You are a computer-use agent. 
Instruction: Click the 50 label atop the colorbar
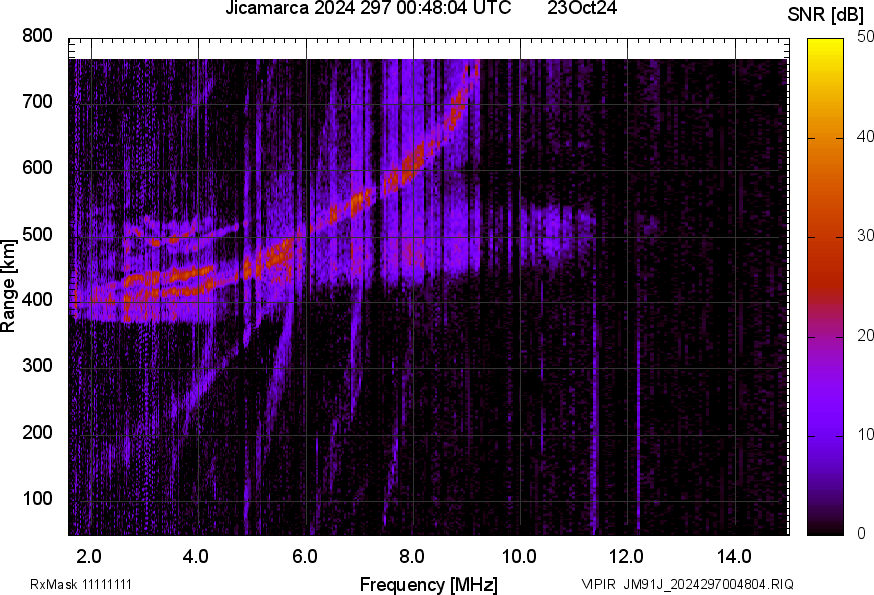point(865,37)
